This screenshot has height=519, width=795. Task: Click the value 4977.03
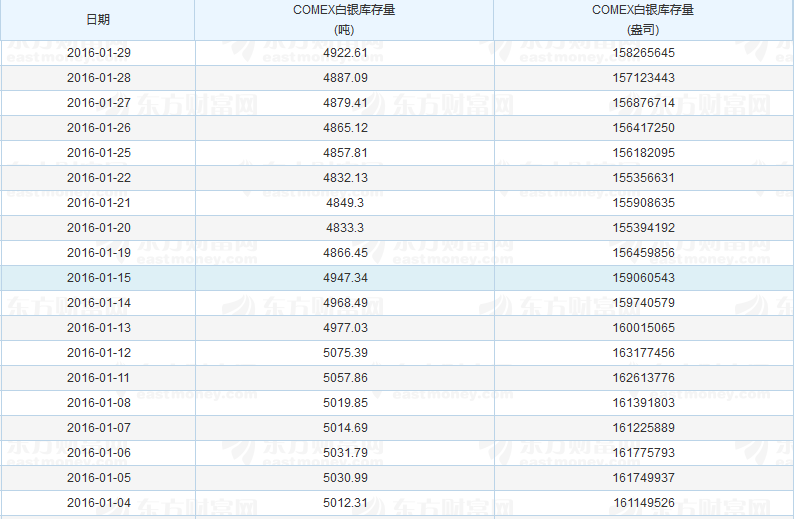tap(345, 328)
